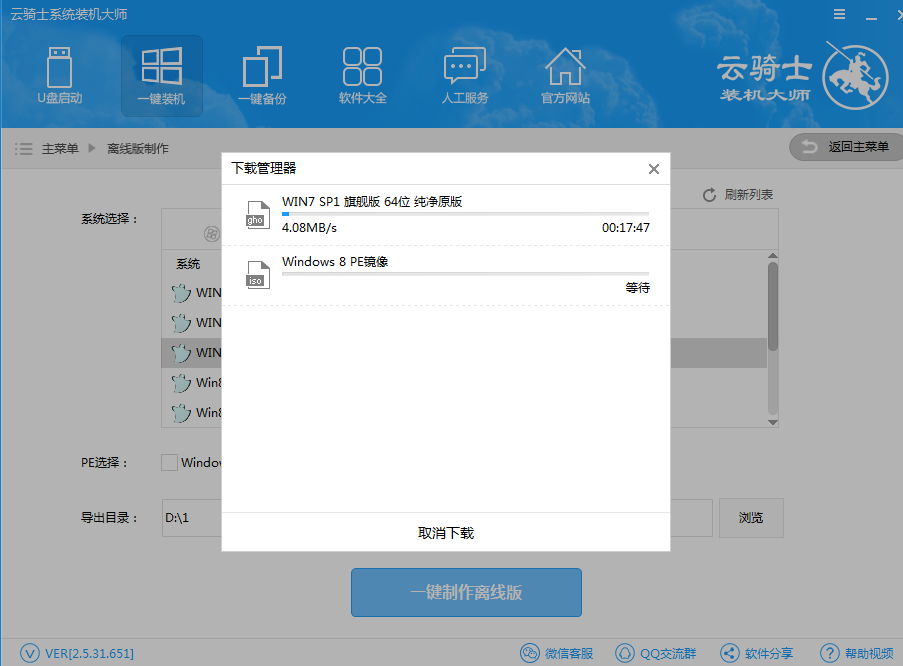Click the 浏览 browse button
This screenshot has height=666, width=903.
click(x=751, y=517)
